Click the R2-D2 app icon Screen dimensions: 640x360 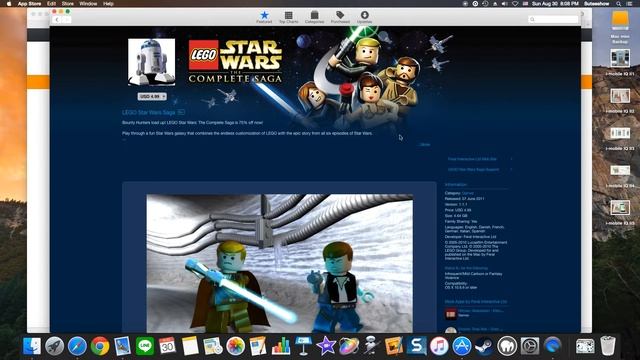pyautogui.click(x=151, y=62)
